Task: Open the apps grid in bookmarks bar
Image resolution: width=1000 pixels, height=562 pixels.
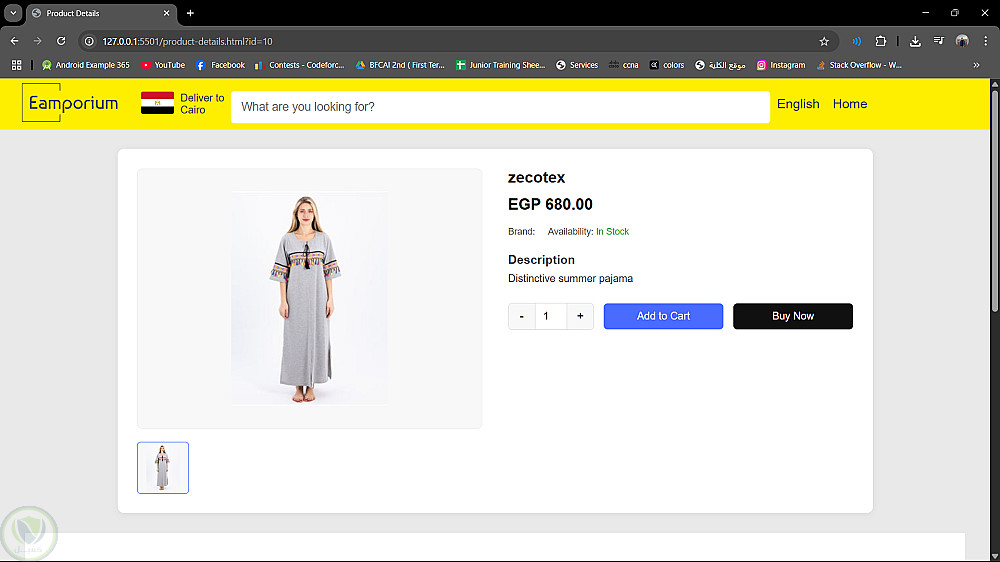Action: tap(17, 65)
